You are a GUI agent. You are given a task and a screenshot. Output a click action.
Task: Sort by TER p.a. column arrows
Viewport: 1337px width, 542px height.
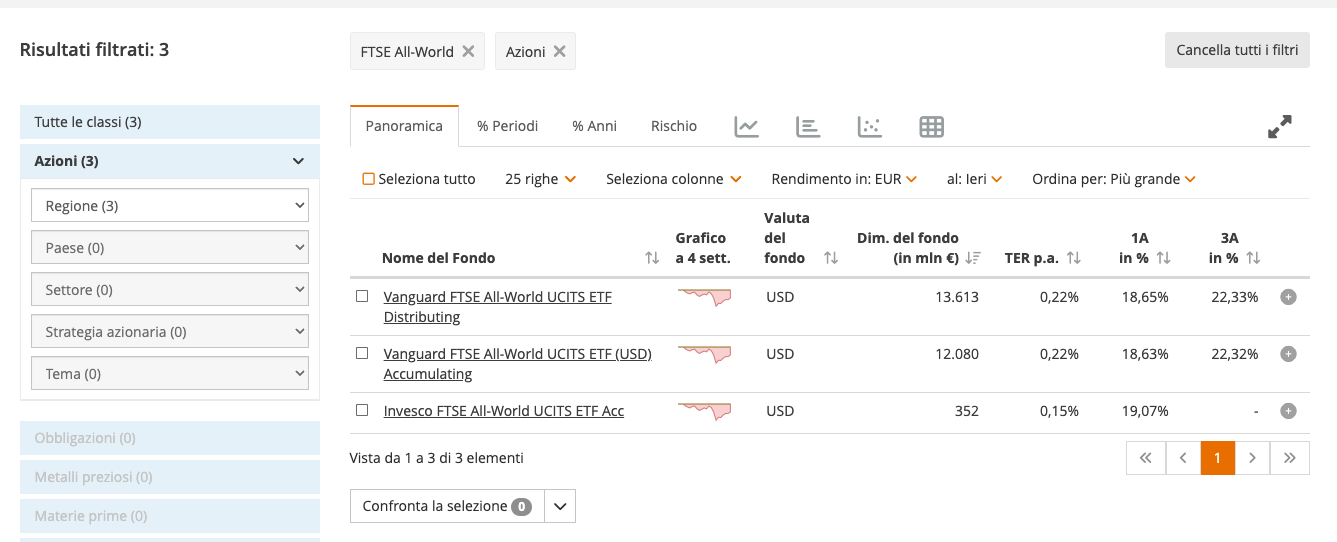point(1074,258)
